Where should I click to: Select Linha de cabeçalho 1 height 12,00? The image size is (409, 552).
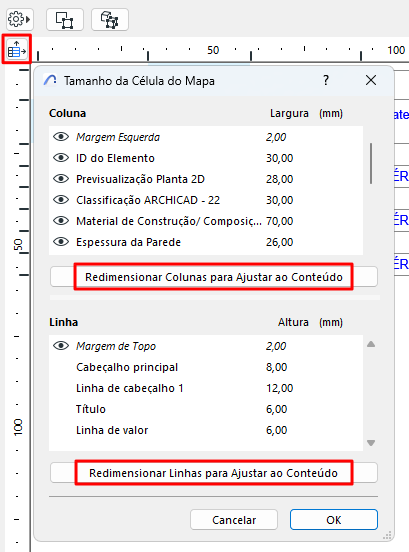click(279, 388)
